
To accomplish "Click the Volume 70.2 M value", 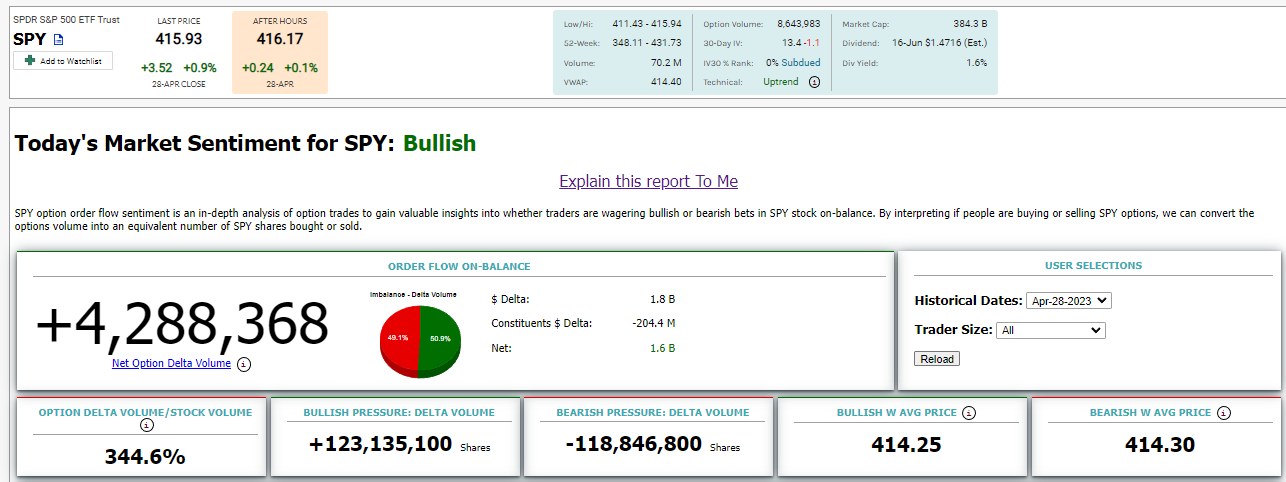I will click(x=665, y=62).
